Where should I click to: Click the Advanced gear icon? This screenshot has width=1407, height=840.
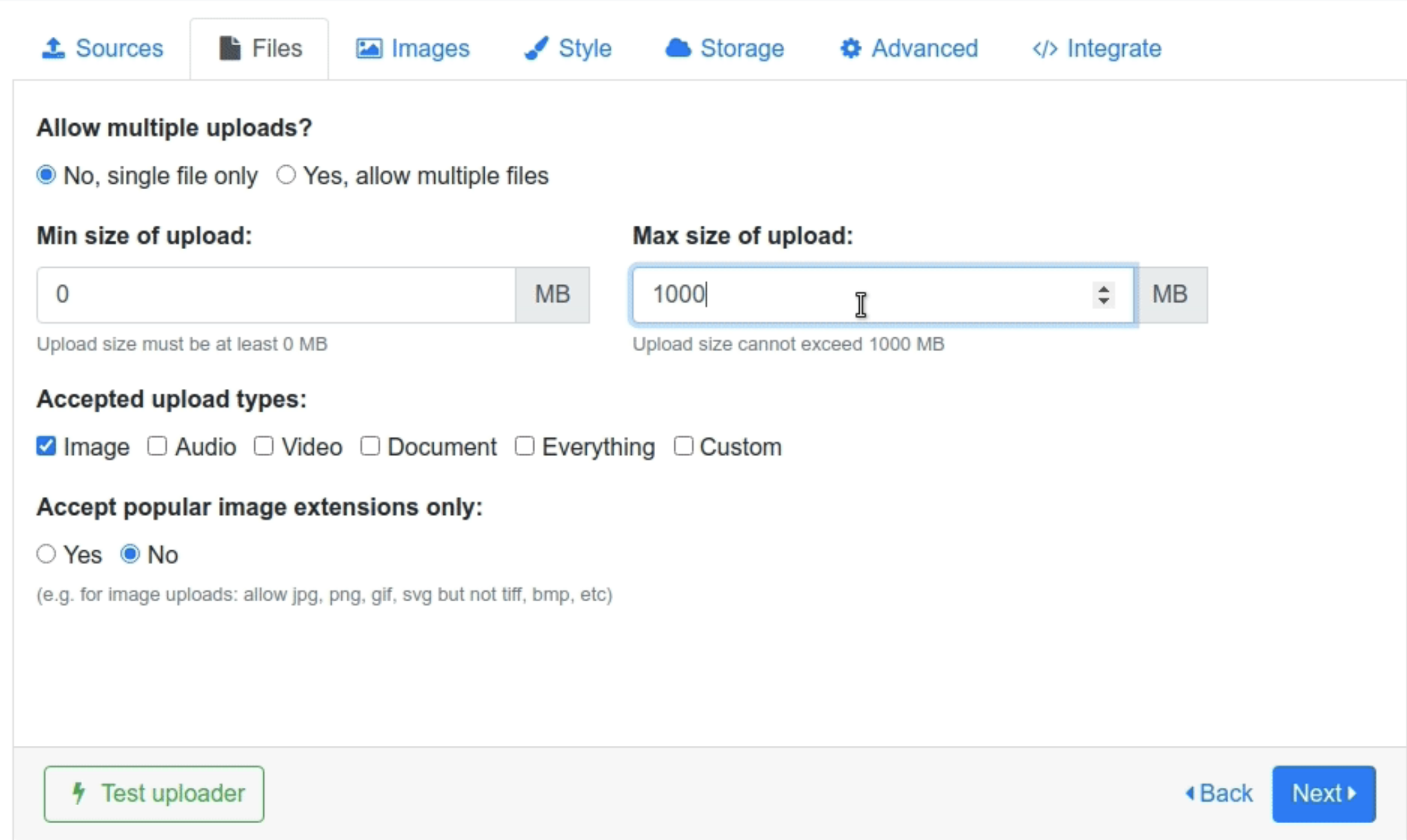[851, 48]
